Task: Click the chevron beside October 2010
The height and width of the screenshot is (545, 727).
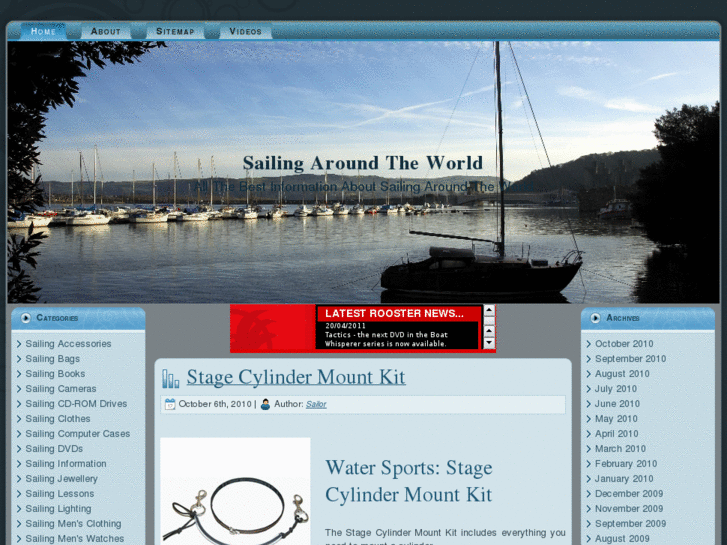Action: pyautogui.click(x=589, y=344)
